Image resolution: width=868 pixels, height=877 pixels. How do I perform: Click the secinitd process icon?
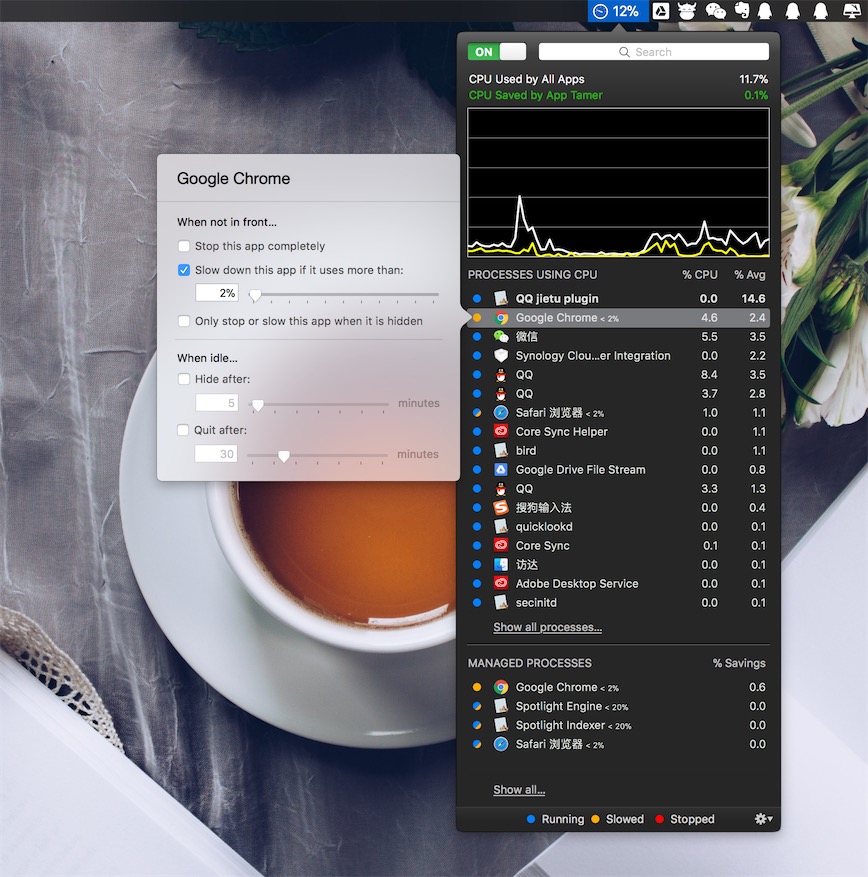point(501,602)
